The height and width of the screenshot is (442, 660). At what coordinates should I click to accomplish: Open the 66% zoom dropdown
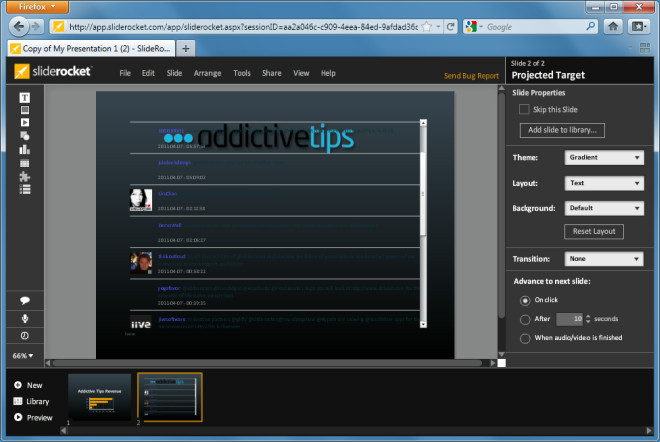(23, 356)
